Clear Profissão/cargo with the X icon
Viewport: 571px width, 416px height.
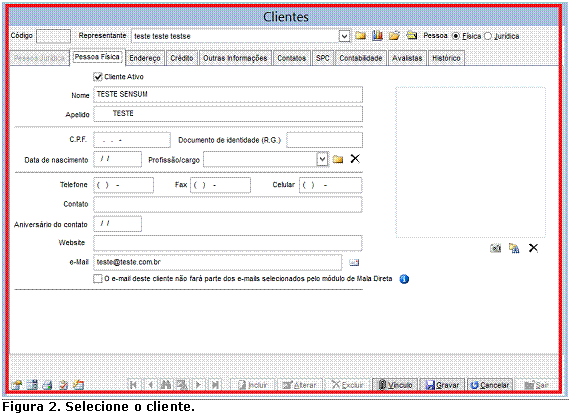(355, 159)
